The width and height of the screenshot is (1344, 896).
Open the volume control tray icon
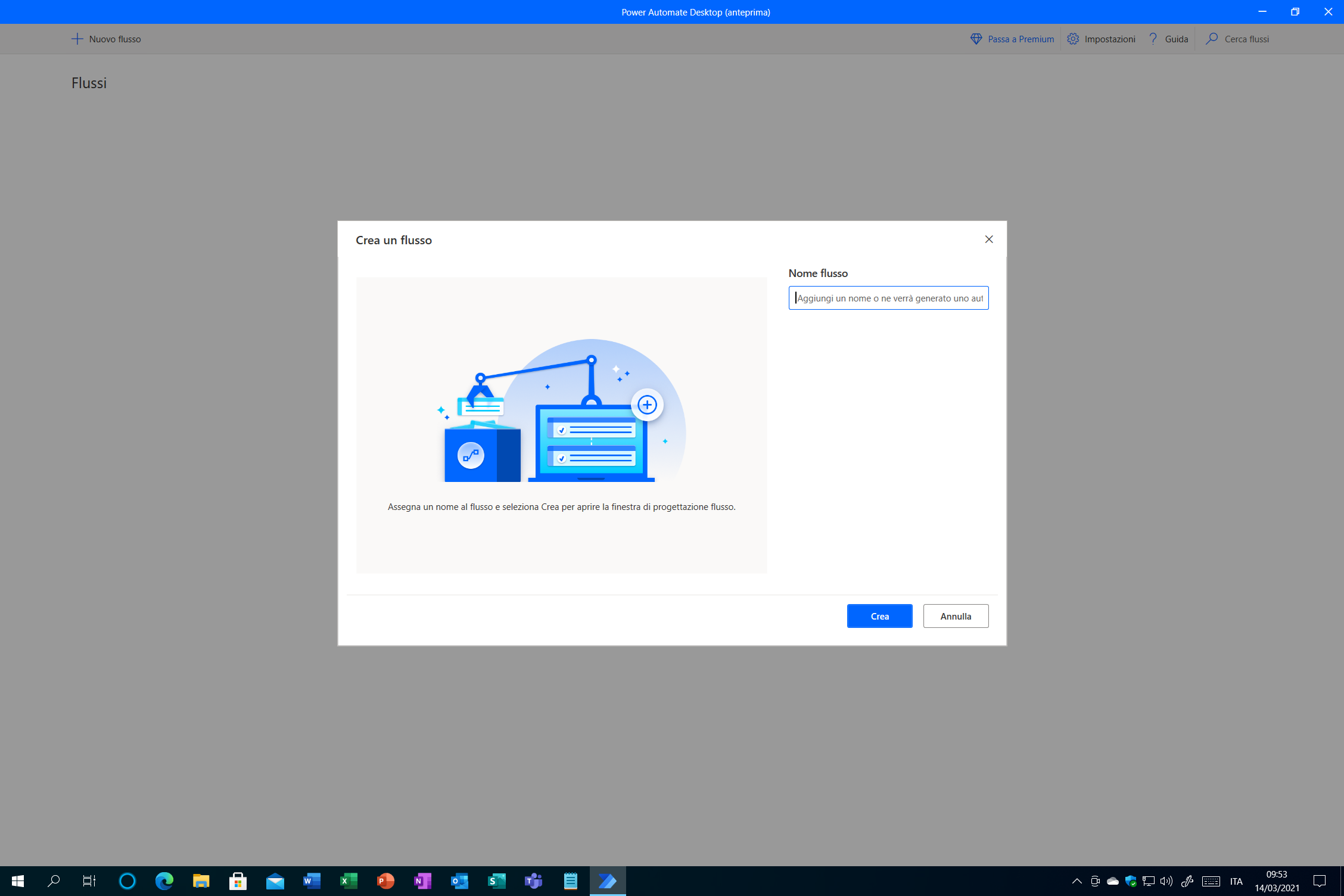tap(1166, 881)
